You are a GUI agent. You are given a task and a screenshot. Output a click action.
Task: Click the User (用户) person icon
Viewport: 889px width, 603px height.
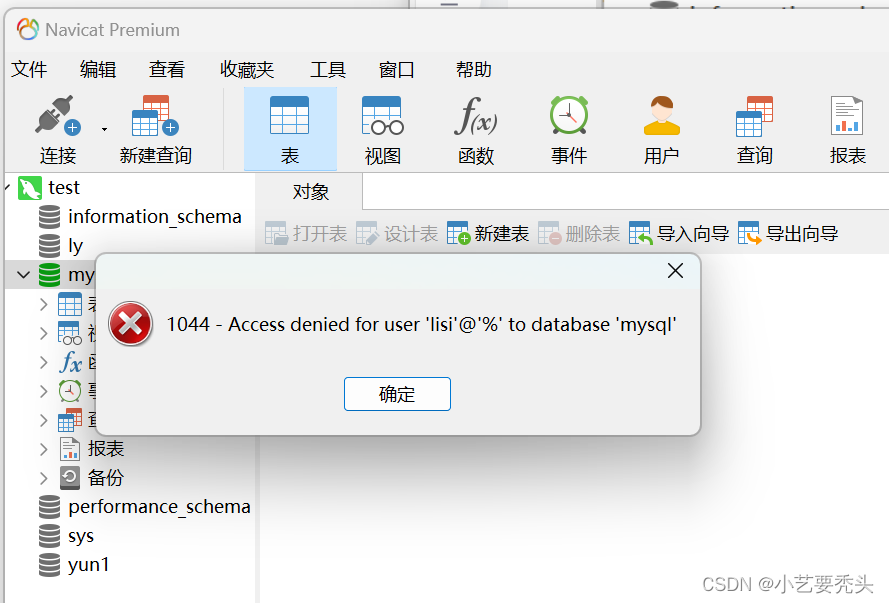[662, 116]
